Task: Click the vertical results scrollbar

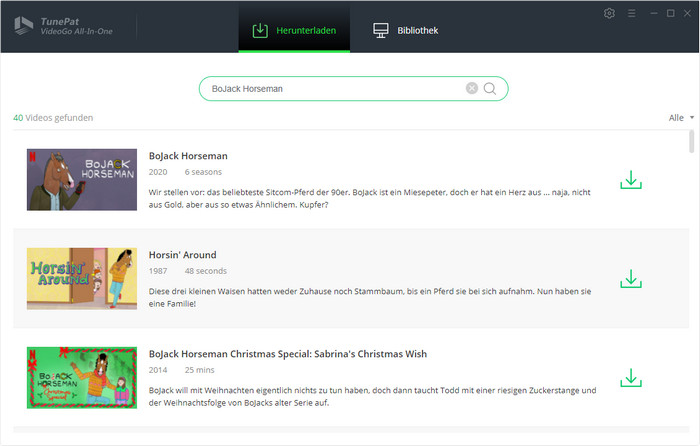Action: (692, 142)
